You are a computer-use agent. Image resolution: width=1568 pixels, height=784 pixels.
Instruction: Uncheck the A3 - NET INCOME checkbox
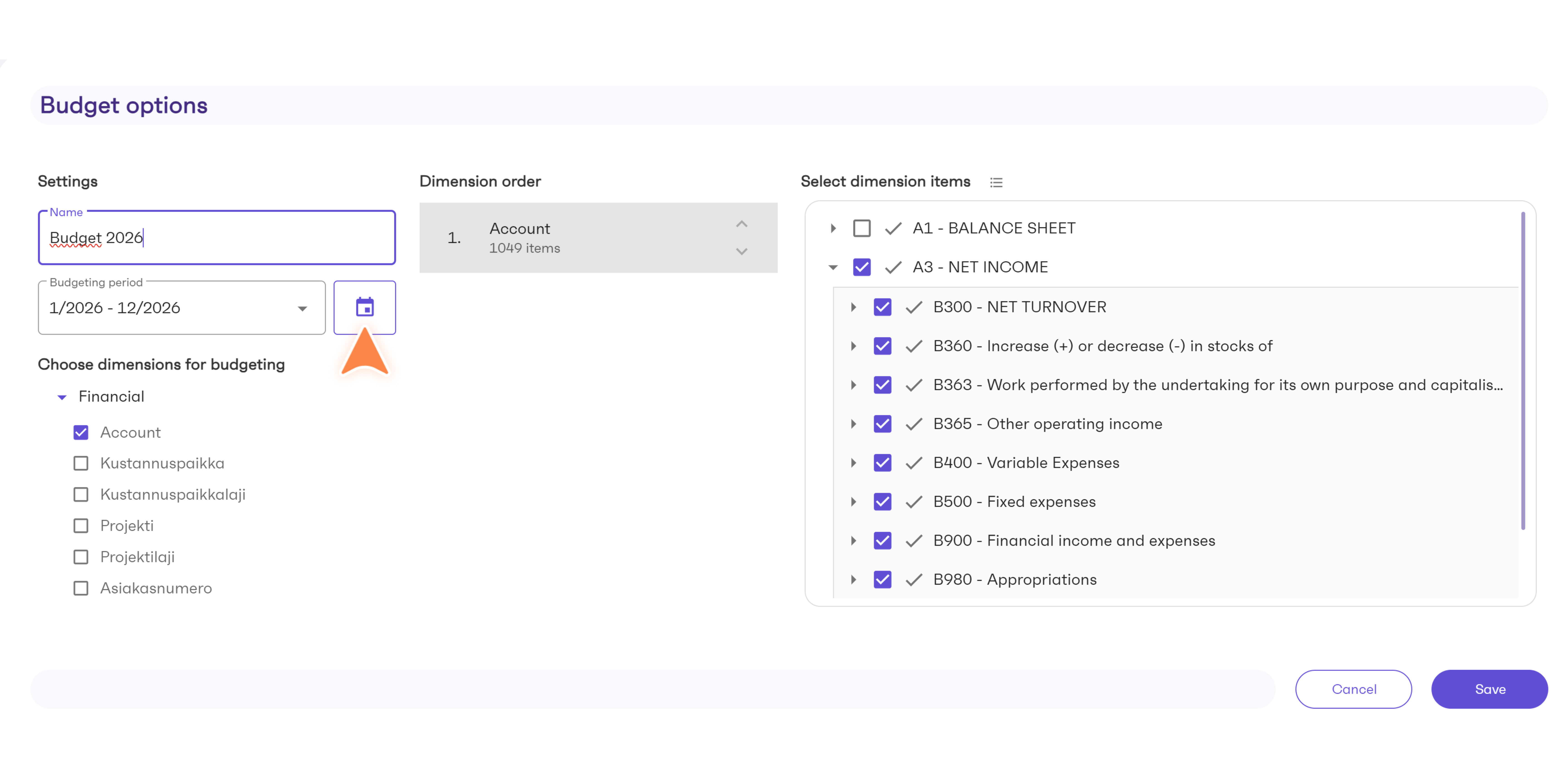coord(862,267)
